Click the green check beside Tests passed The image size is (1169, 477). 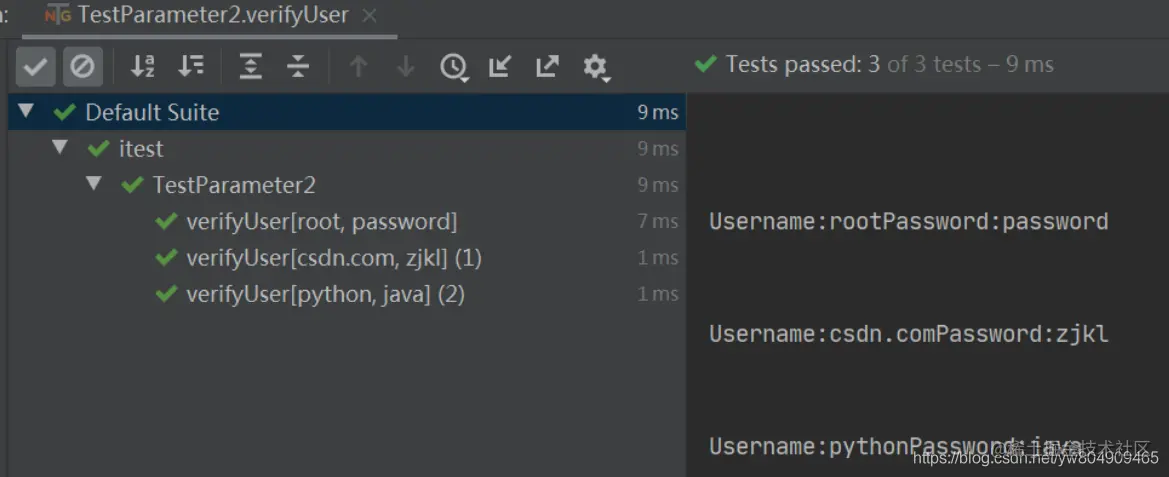pos(705,64)
